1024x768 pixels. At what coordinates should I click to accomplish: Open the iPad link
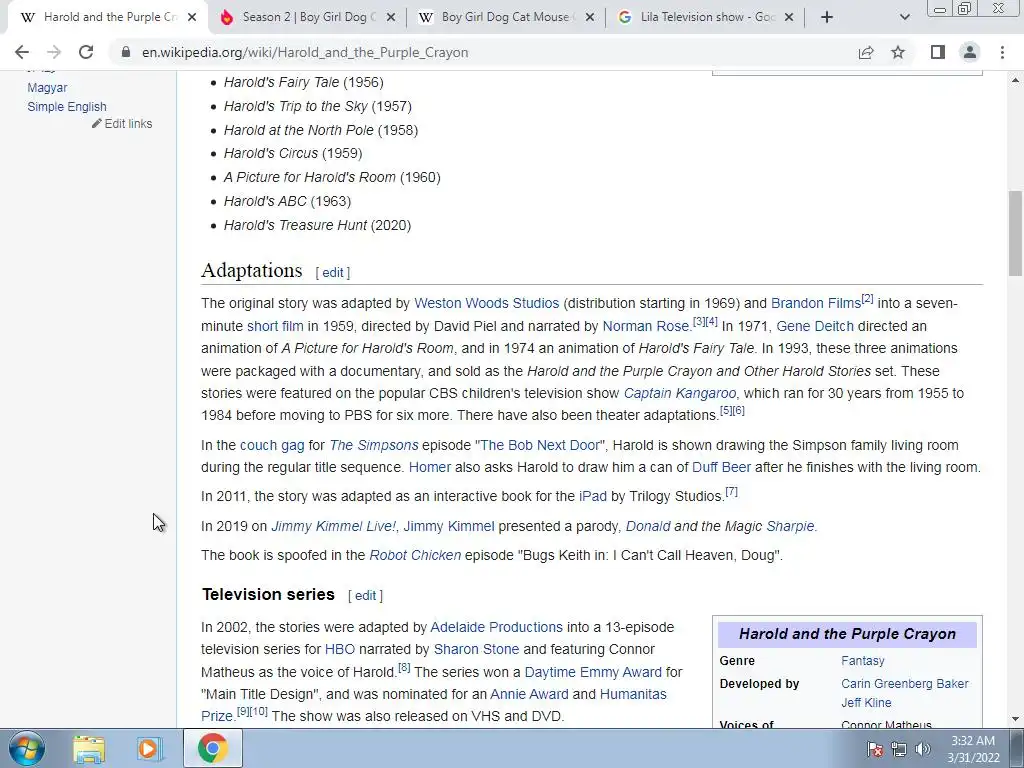(x=593, y=496)
